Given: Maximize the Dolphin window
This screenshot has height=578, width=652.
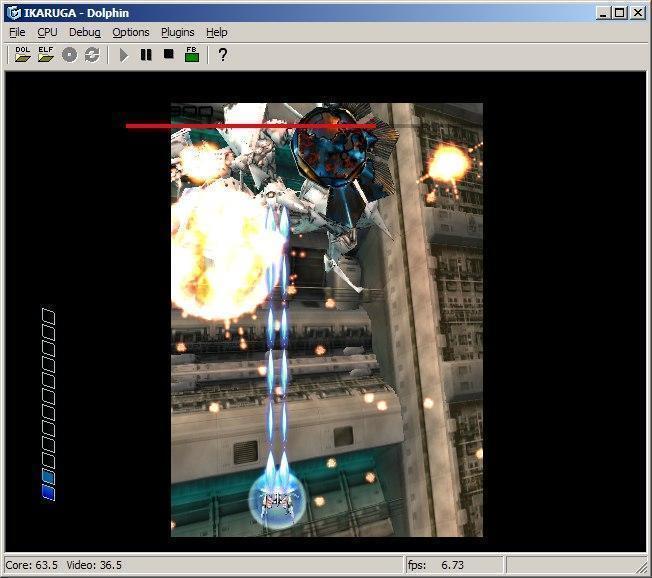Looking at the screenshot, I should [619, 13].
